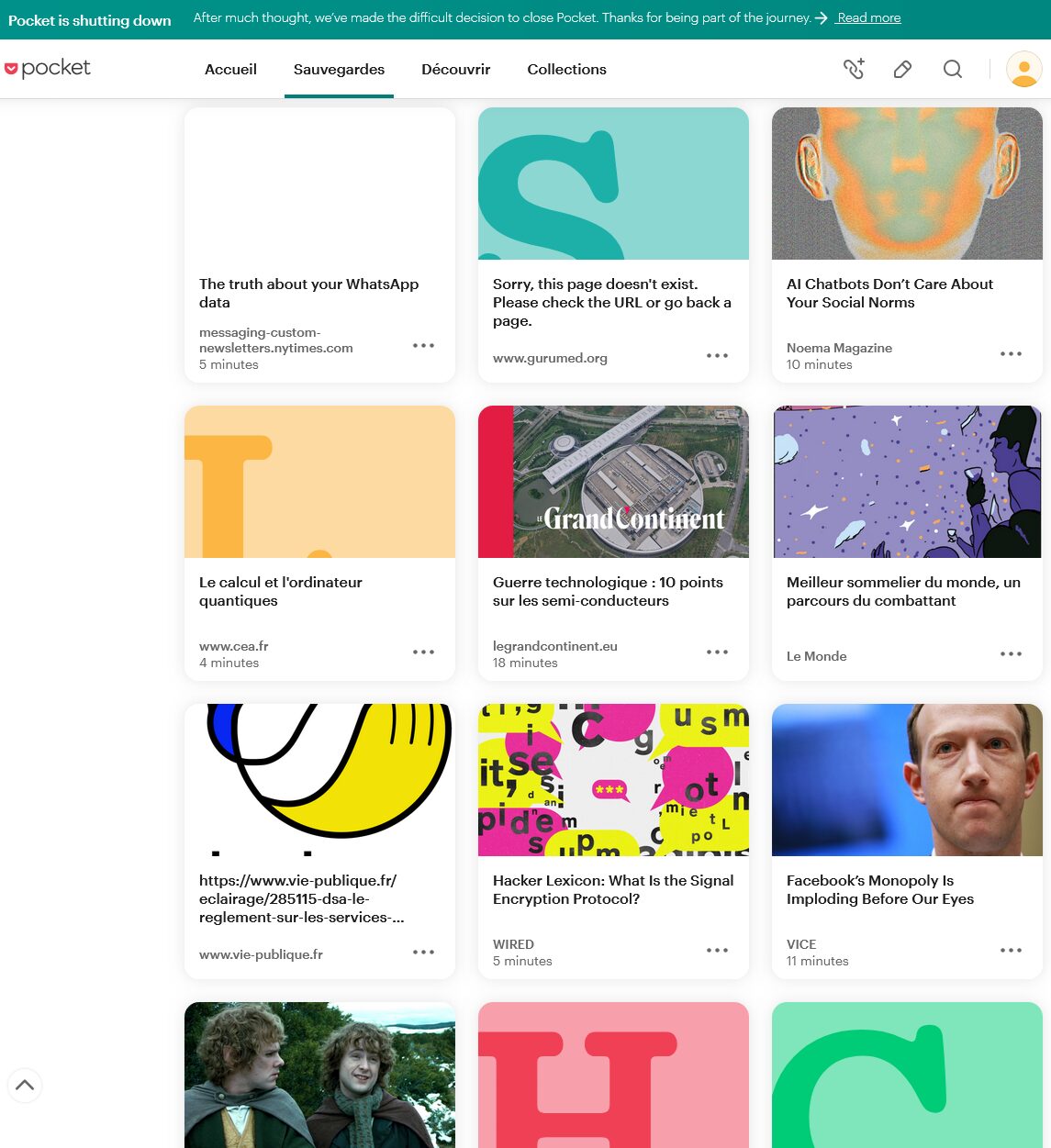Open more options for Hacker Lexicon article
The width and height of the screenshot is (1051, 1148).
[717, 951]
